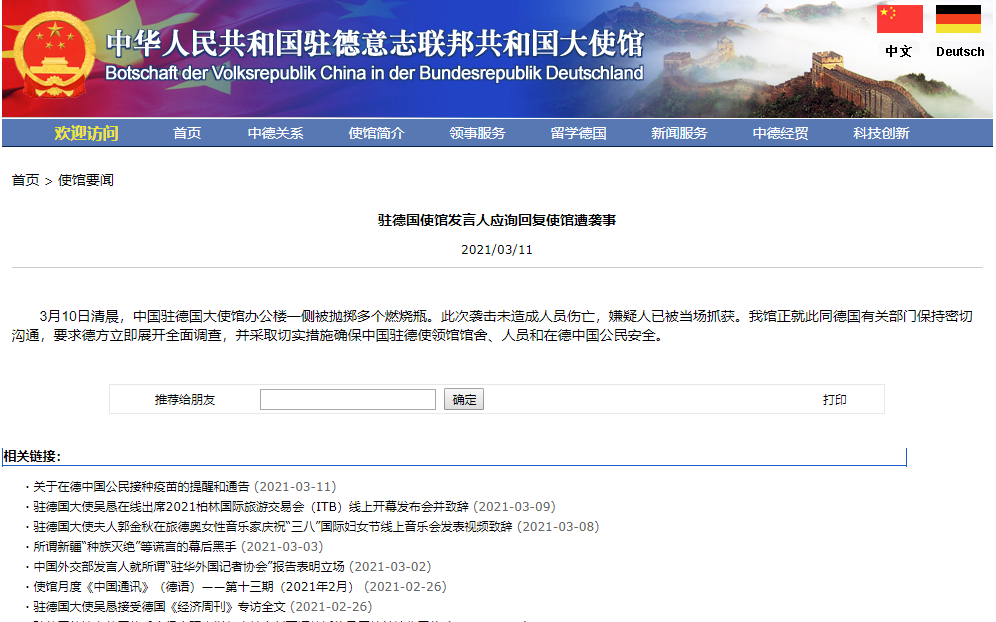Select 使馆简介 in navigation bar
Screen dimensions: 996x622
[x=376, y=133]
